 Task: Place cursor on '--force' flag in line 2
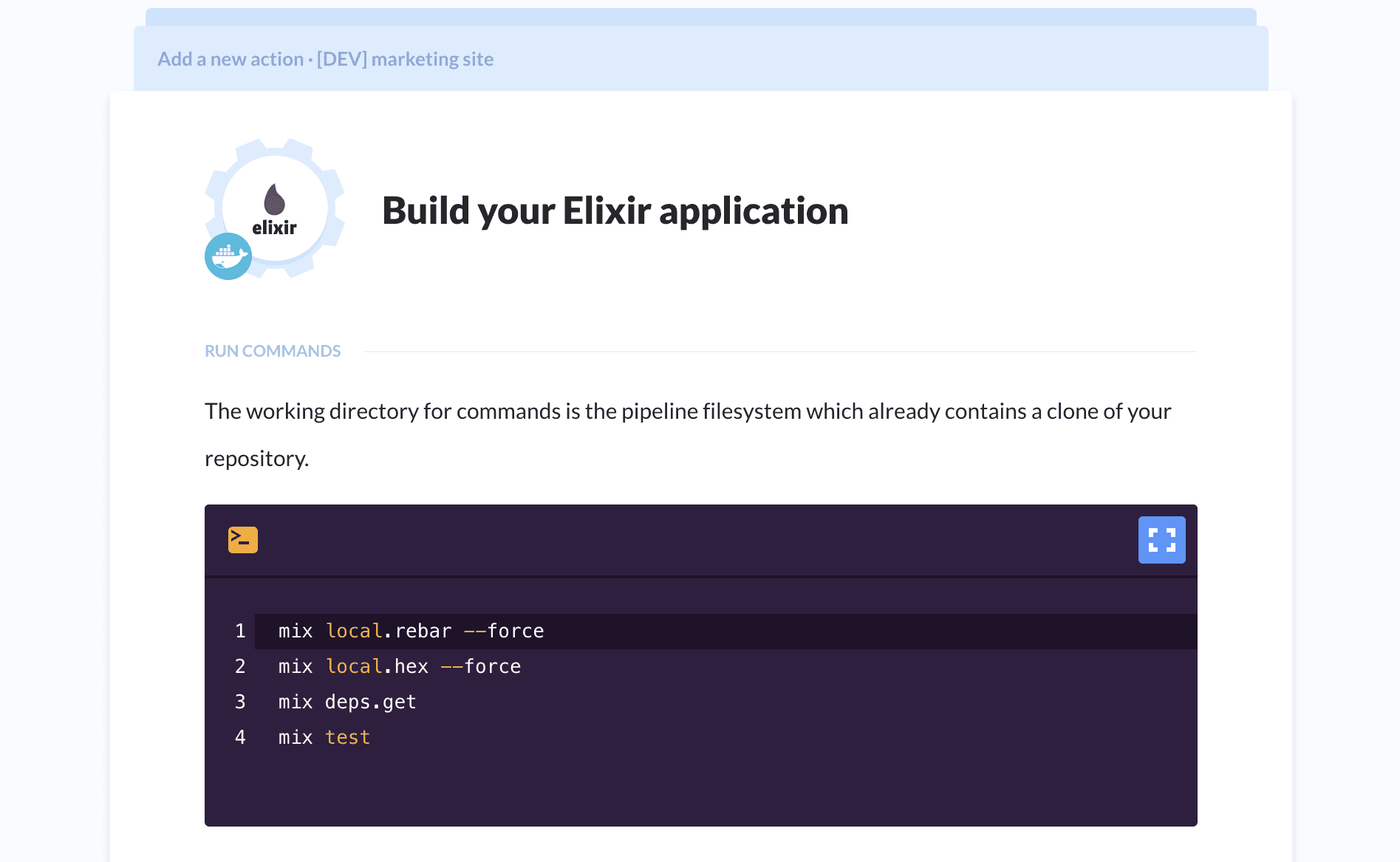(x=481, y=666)
